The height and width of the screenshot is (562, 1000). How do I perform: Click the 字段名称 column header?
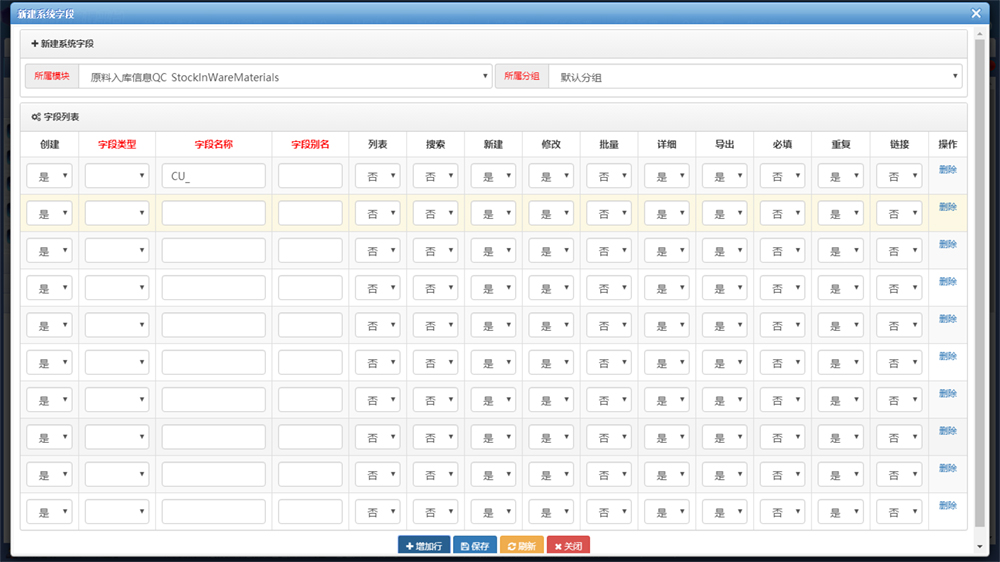pos(214,145)
